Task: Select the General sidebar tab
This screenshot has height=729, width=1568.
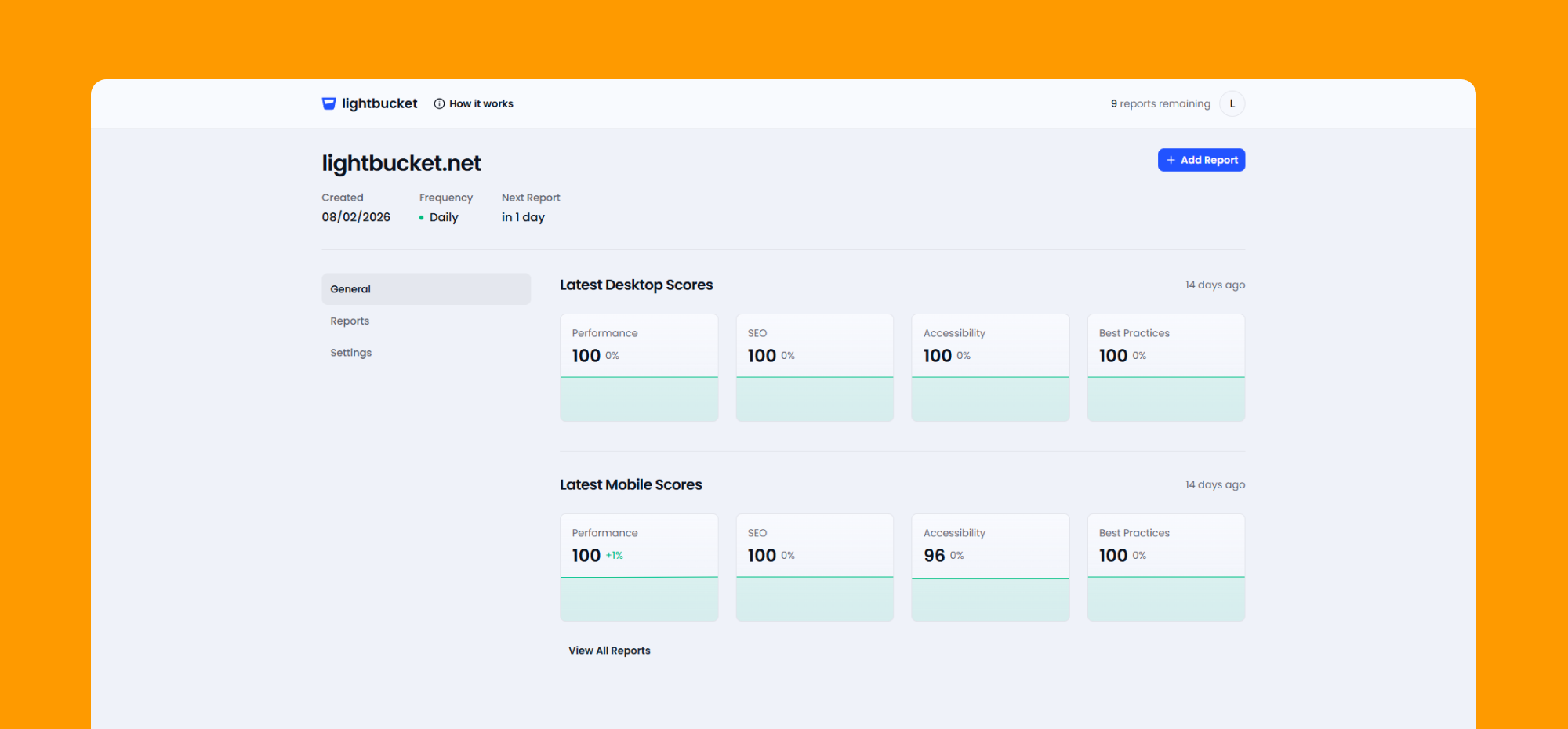Action: click(x=426, y=289)
